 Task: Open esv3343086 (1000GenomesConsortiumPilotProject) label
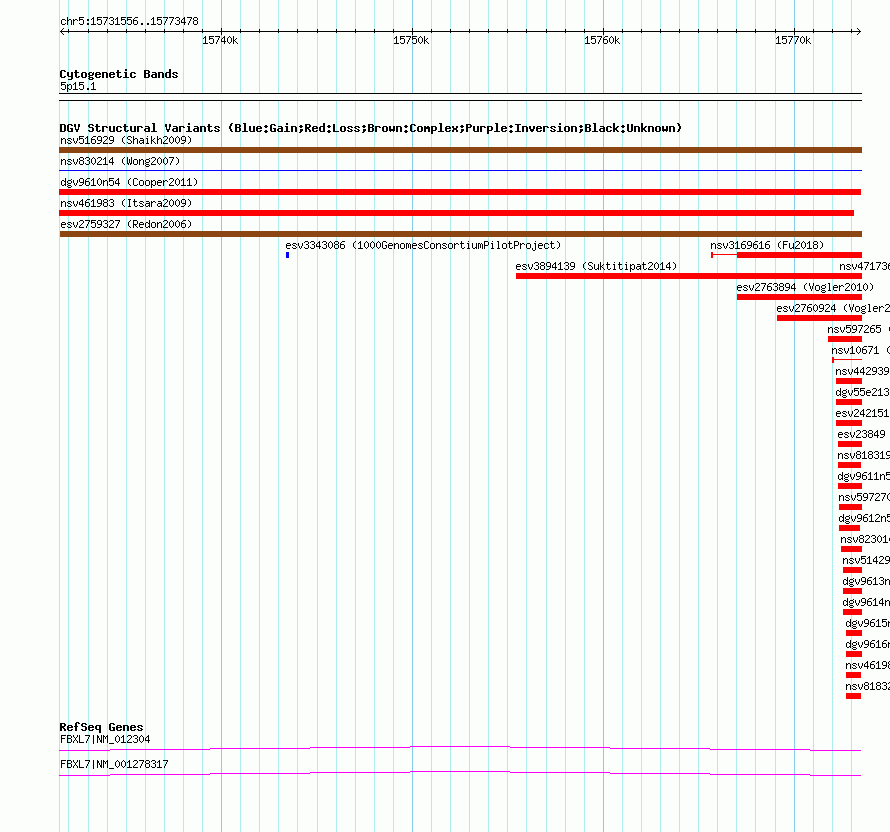423,245
